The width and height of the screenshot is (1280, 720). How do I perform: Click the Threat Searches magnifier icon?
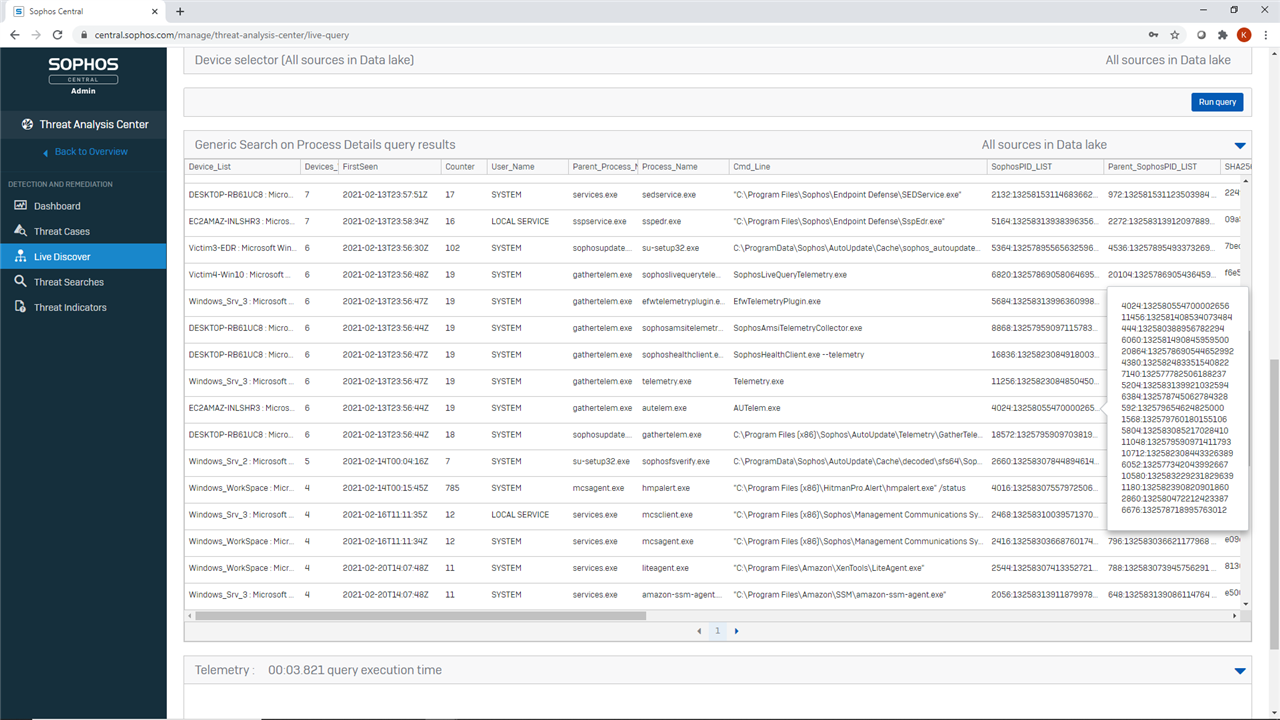(x=20, y=282)
